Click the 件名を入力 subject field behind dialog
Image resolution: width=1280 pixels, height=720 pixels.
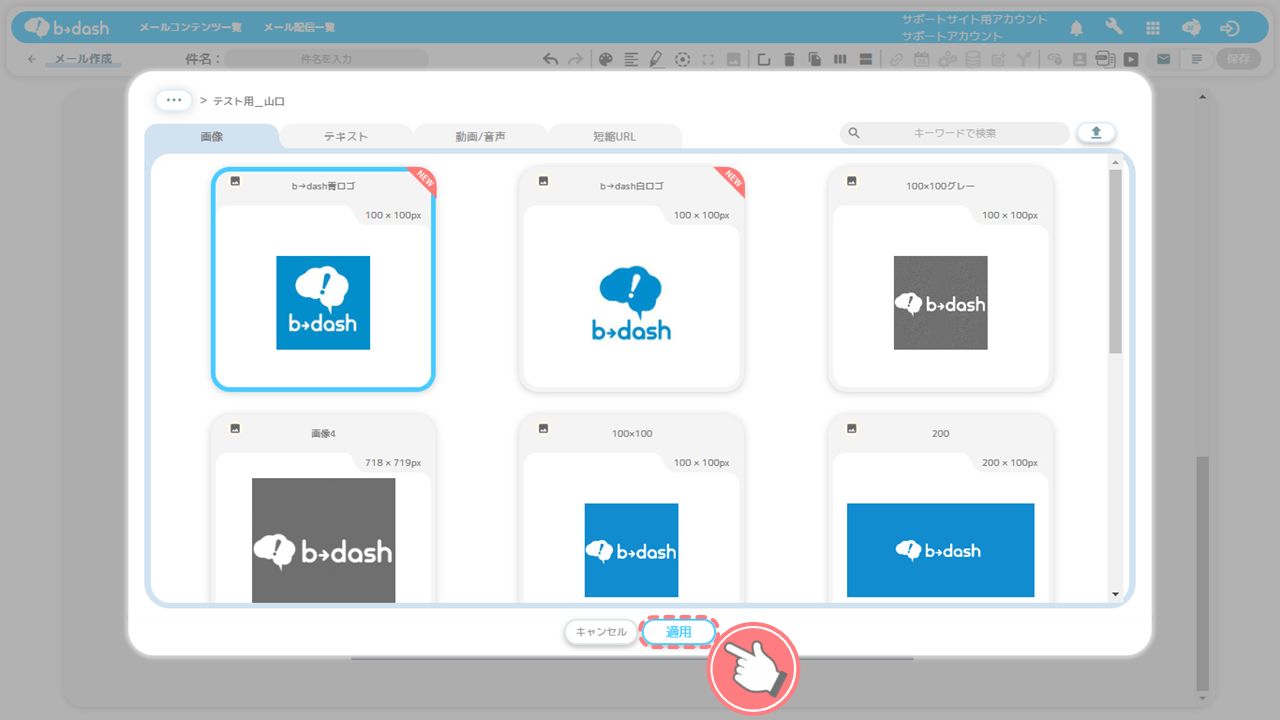tap(326, 59)
